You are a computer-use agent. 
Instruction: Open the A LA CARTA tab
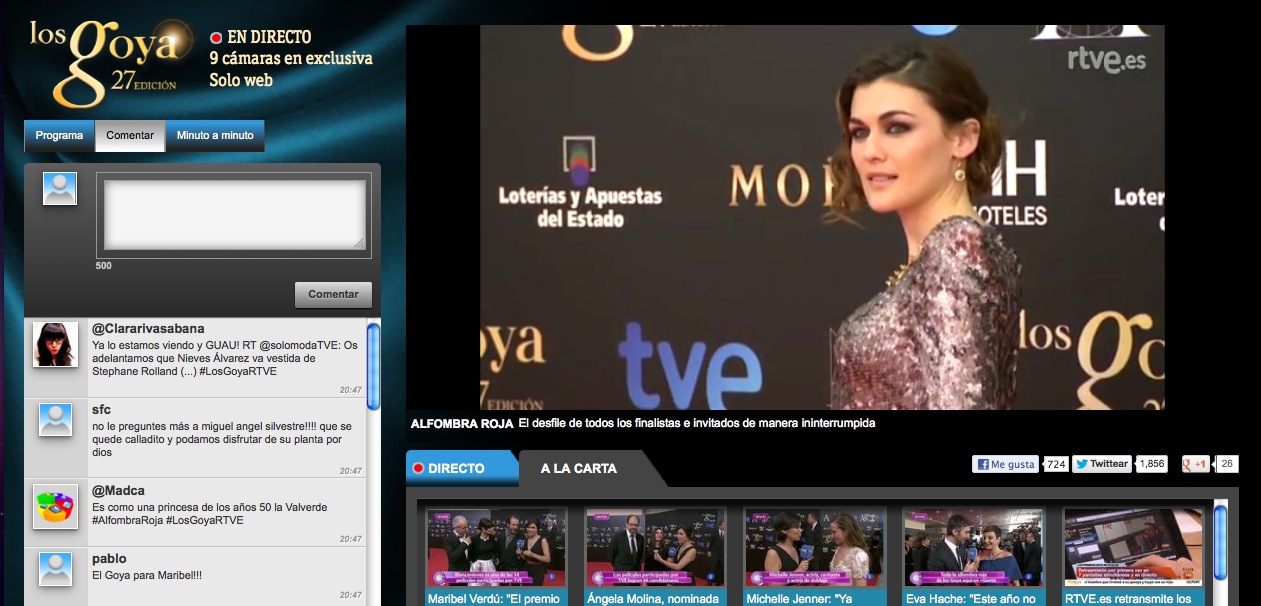click(579, 468)
